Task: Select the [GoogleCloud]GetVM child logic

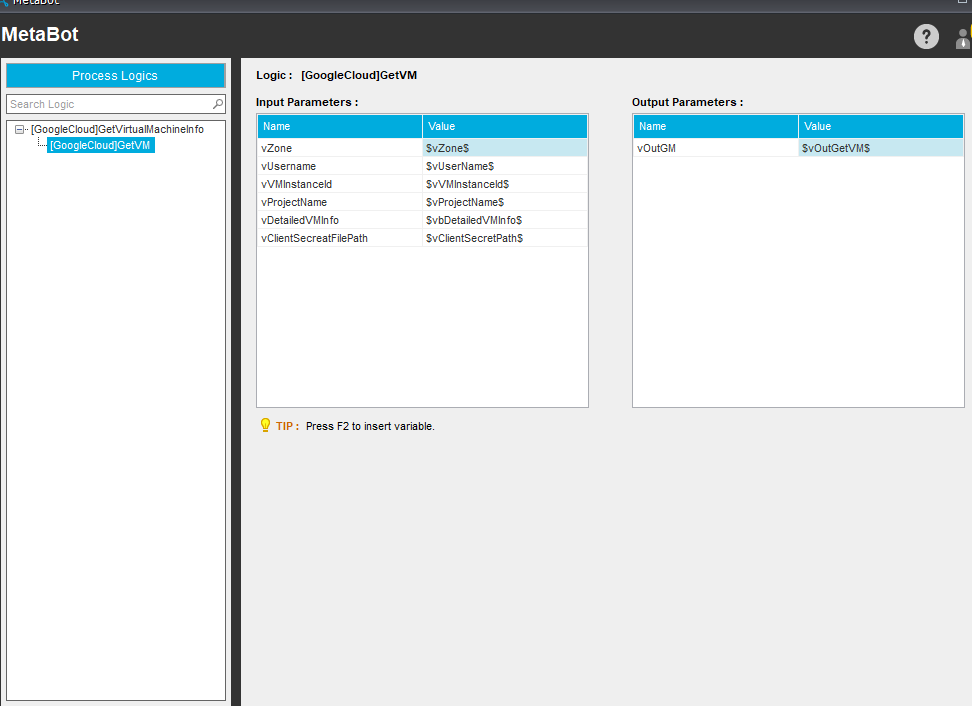Action: [x=100, y=145]
